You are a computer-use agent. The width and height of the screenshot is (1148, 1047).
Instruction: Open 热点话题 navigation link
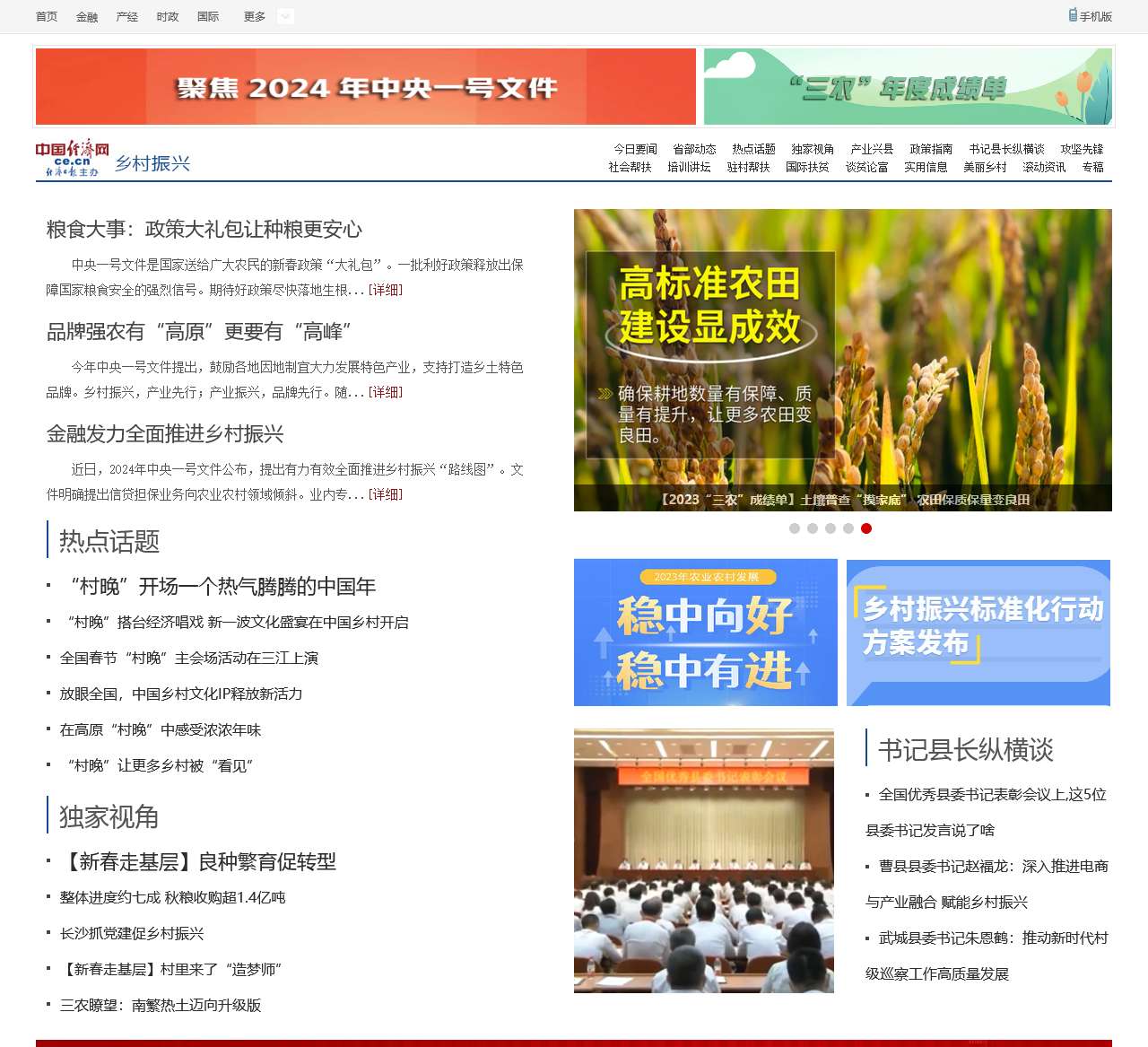click(753, 149)
